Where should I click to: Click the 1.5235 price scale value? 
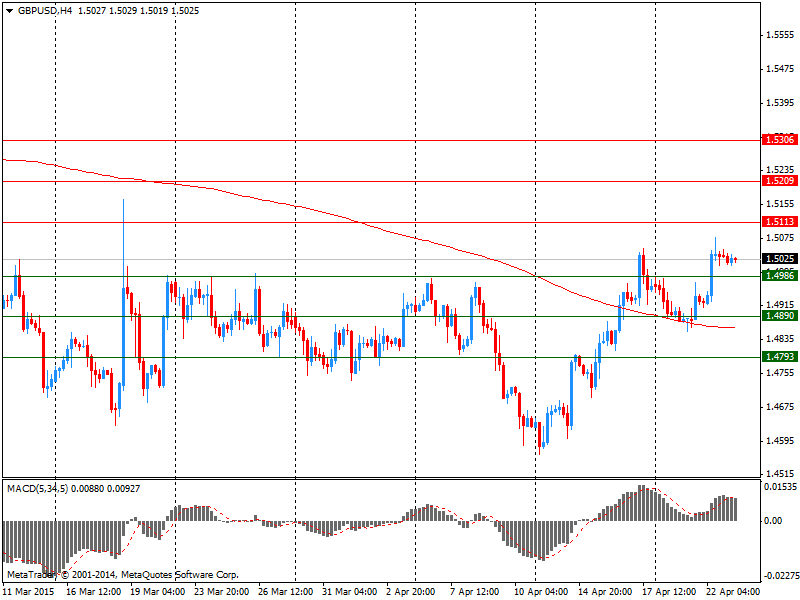click(780, 169)
